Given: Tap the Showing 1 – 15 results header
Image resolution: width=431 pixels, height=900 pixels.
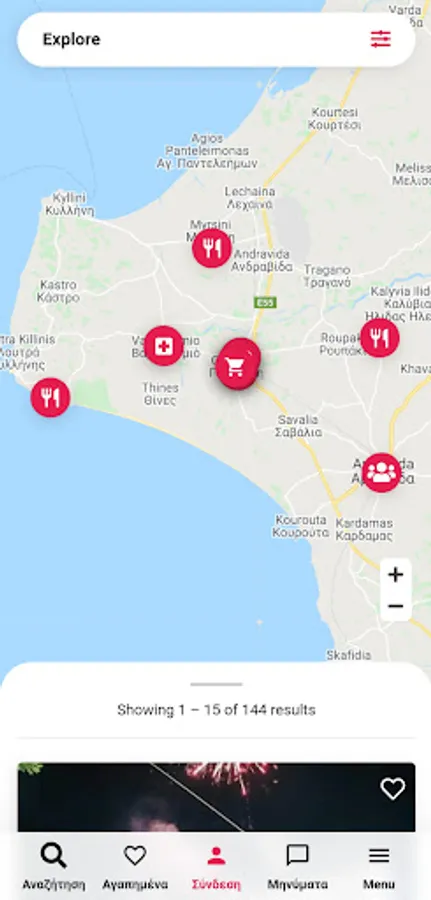Looking at the screenshot, I should 216,710.
